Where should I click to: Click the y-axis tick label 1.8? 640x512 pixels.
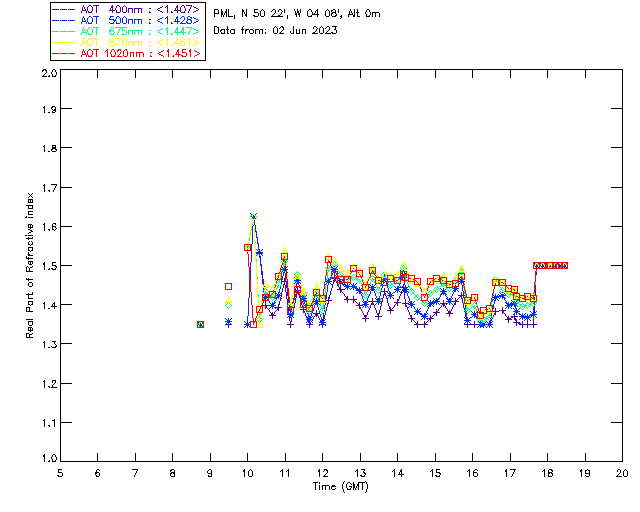point(49,148)
